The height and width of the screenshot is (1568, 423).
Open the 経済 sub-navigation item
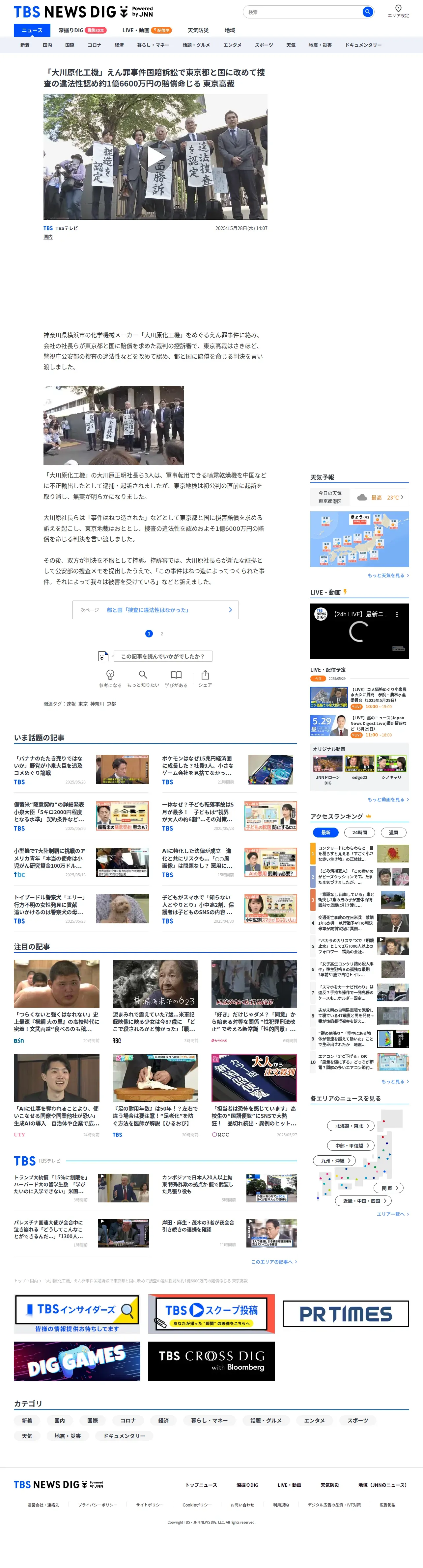pyautogui.click(x=120, y=45)
